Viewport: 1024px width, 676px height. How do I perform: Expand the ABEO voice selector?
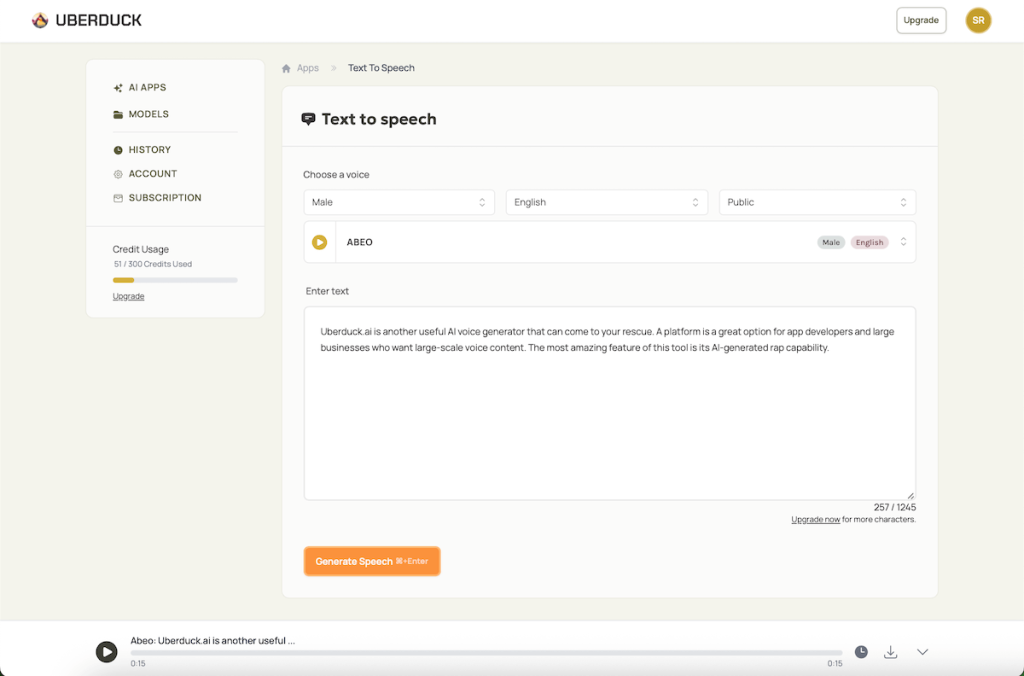click(x=903, y=242)
